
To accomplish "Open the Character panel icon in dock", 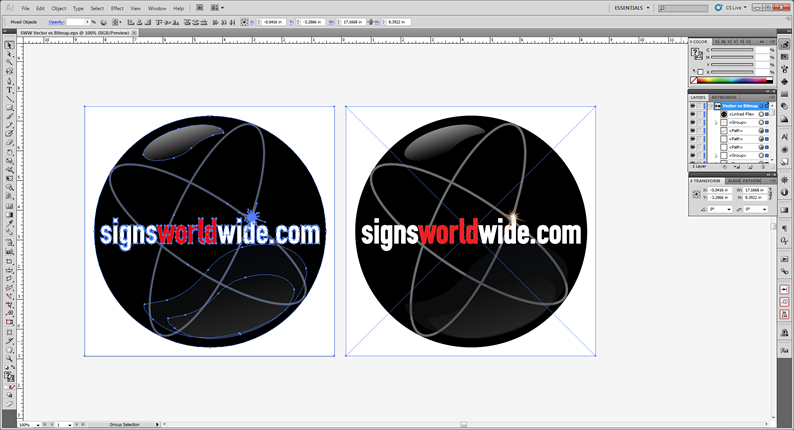I will coord(784,137).
